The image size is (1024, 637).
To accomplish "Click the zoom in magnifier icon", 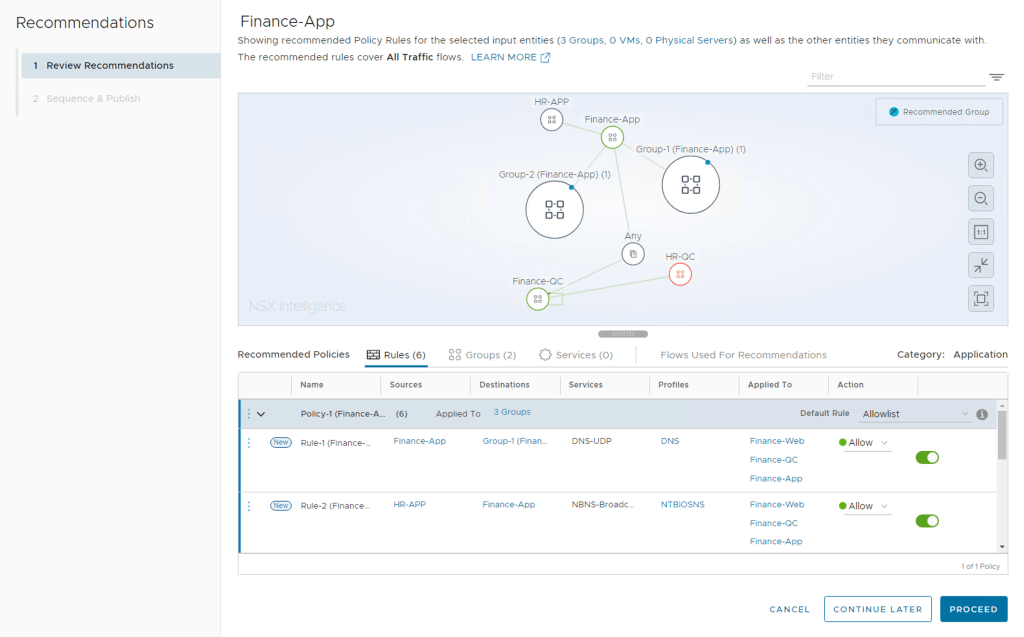I will [x=981, y=166].
